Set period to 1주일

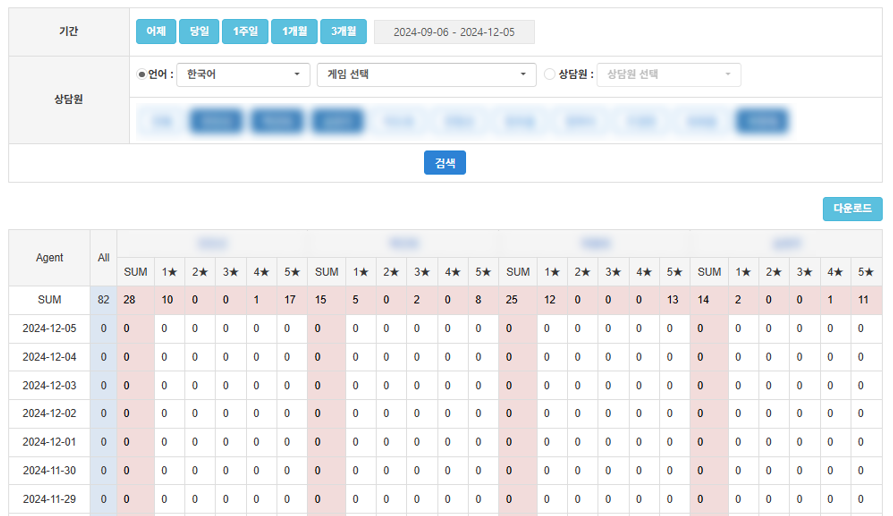[x=245, y=32]
